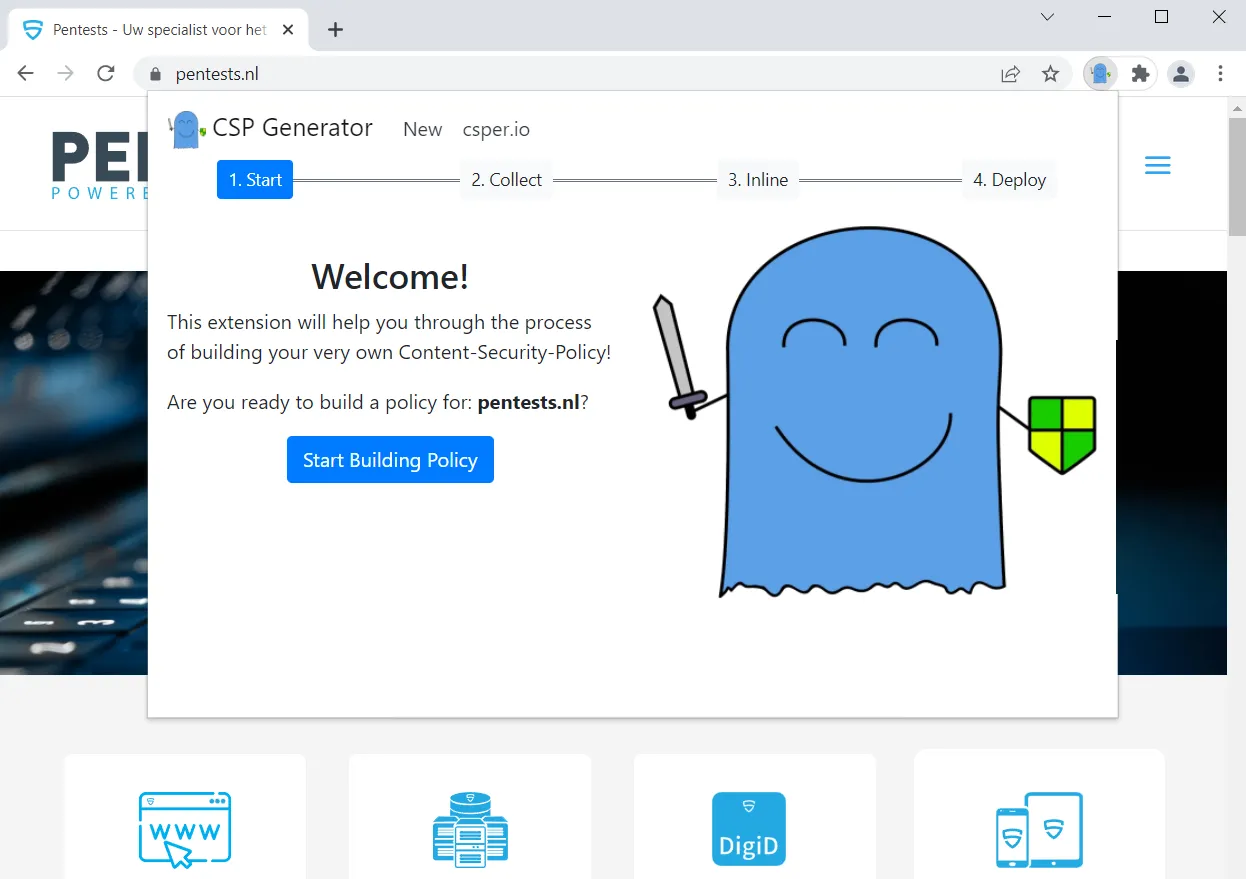The image size is (1246, 879).
Task: Click the DigiD service icon
Action: (x=748, y=829)
